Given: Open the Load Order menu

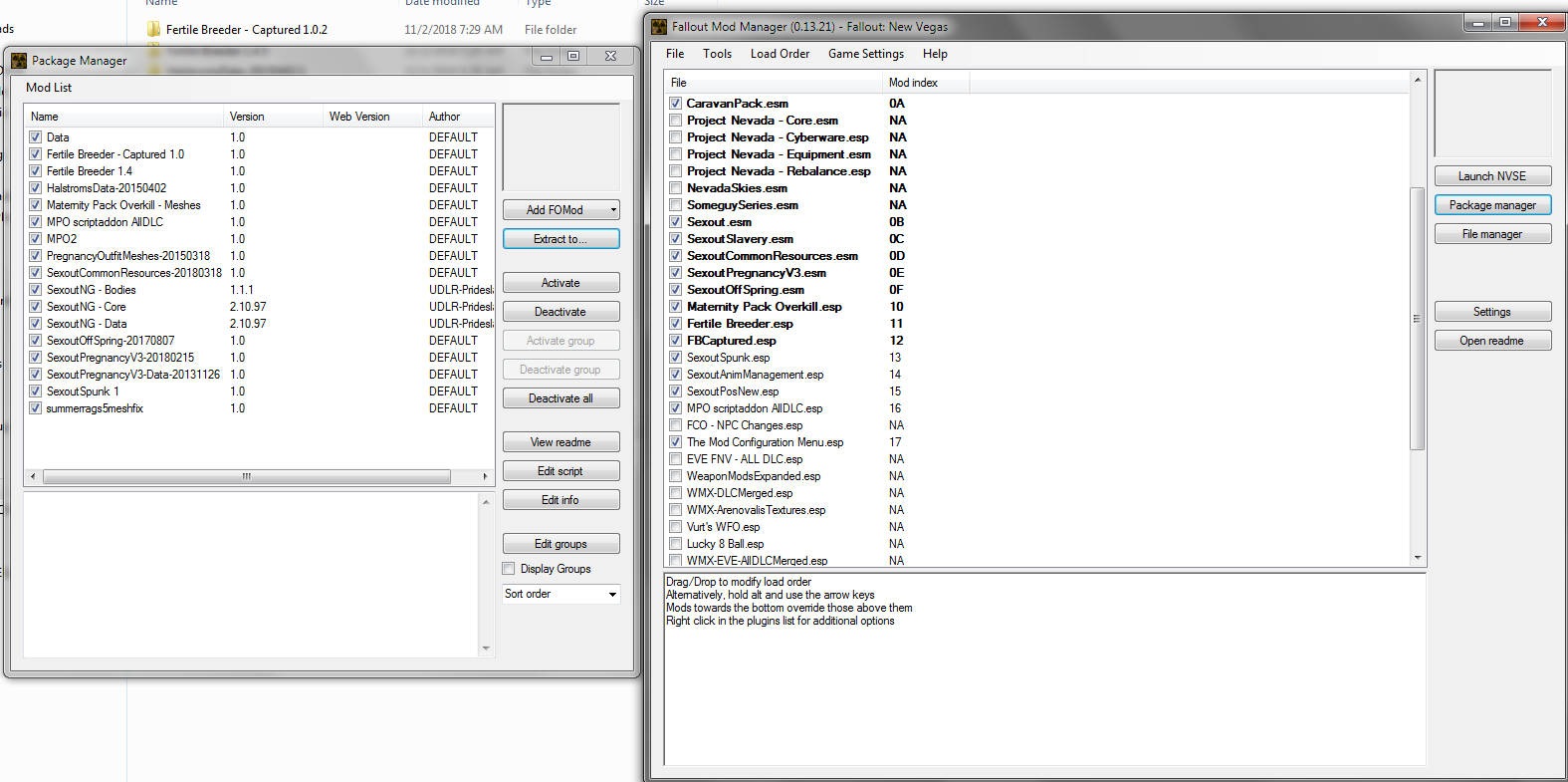Looking at the screenshot, I should pos(780,54).
